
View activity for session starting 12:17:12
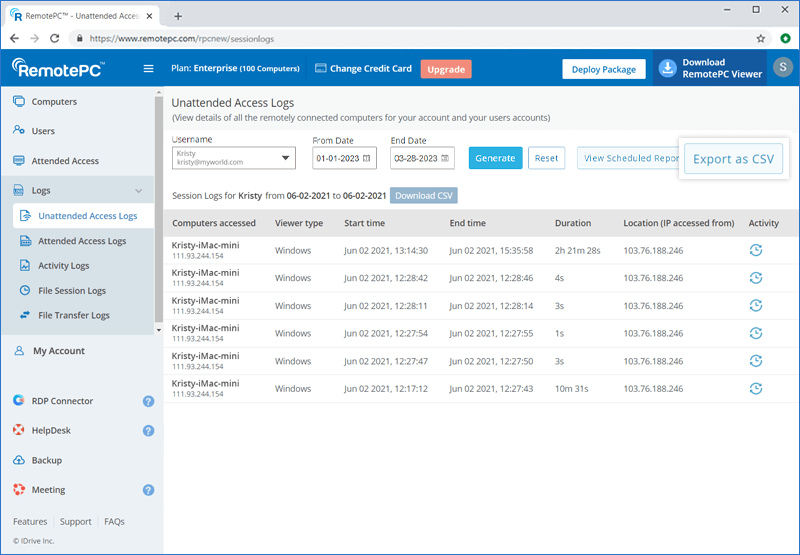click(x=756, y=388)
